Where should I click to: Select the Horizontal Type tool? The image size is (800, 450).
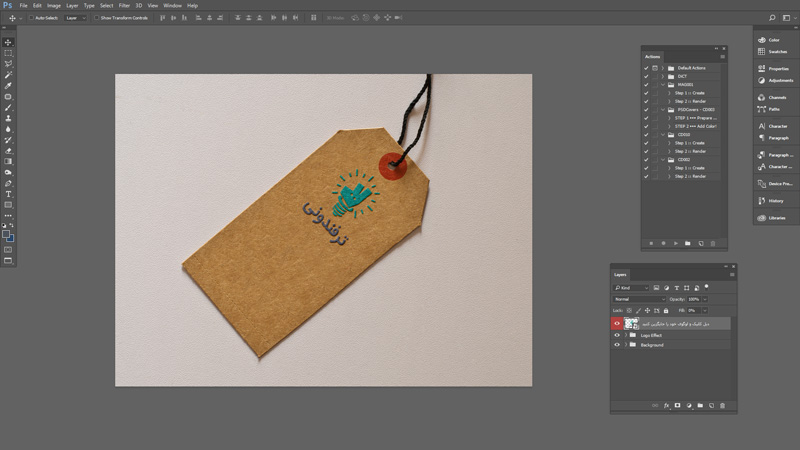click(x=8, y=194)
